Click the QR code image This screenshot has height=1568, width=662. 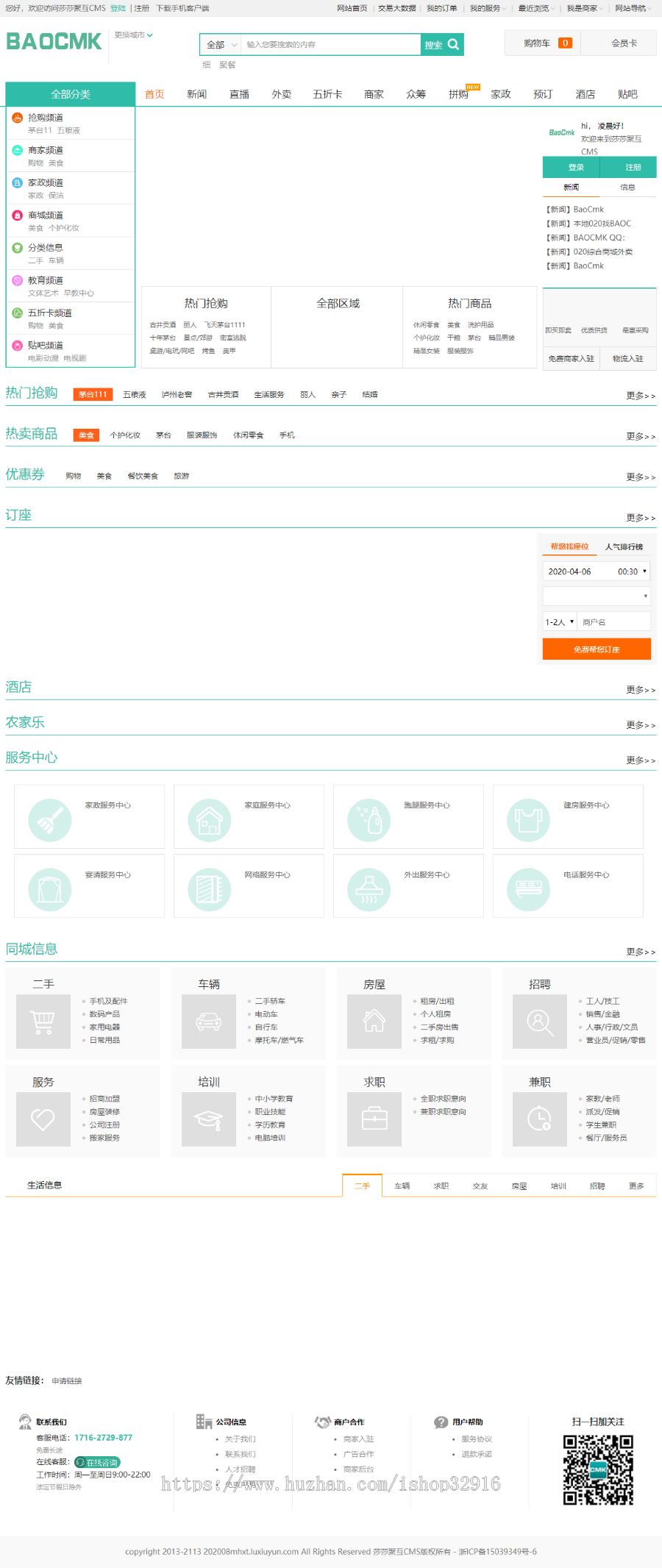click(x=598, y=1469)
